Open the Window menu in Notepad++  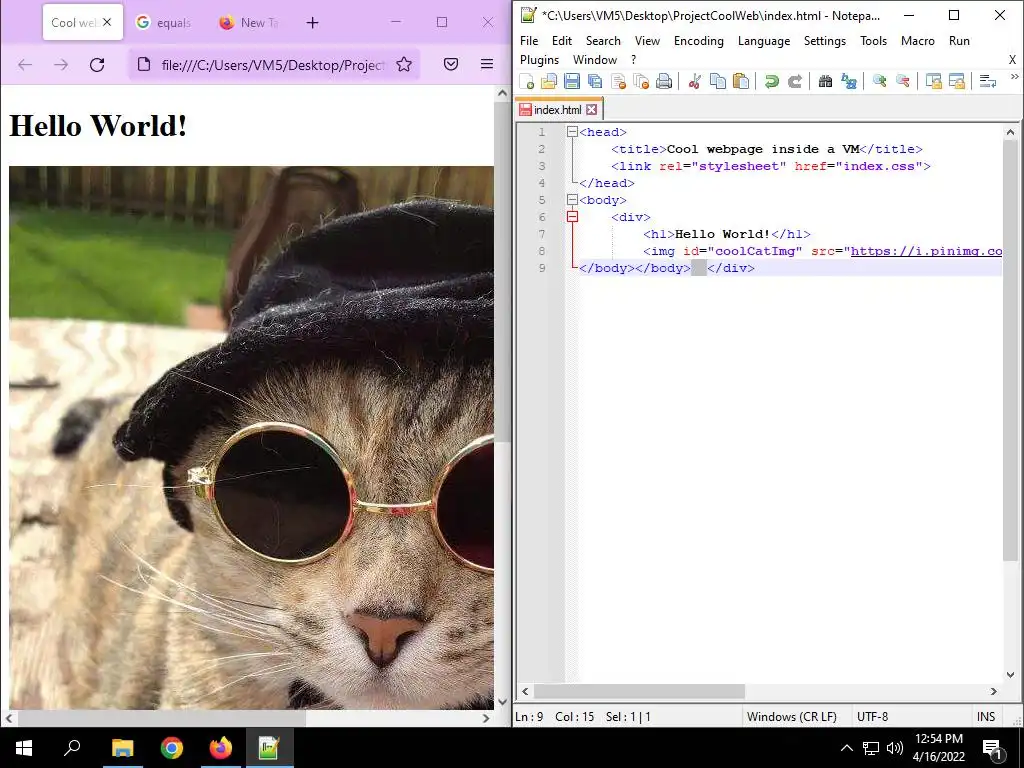(x=595, y=60)
